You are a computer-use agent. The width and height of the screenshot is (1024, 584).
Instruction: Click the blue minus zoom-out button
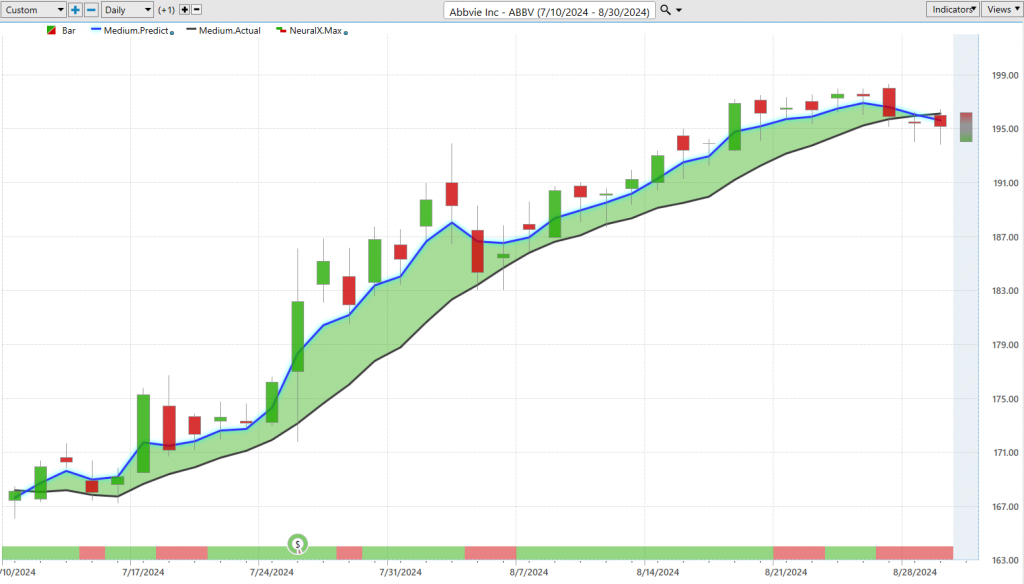tap(91, 10)
